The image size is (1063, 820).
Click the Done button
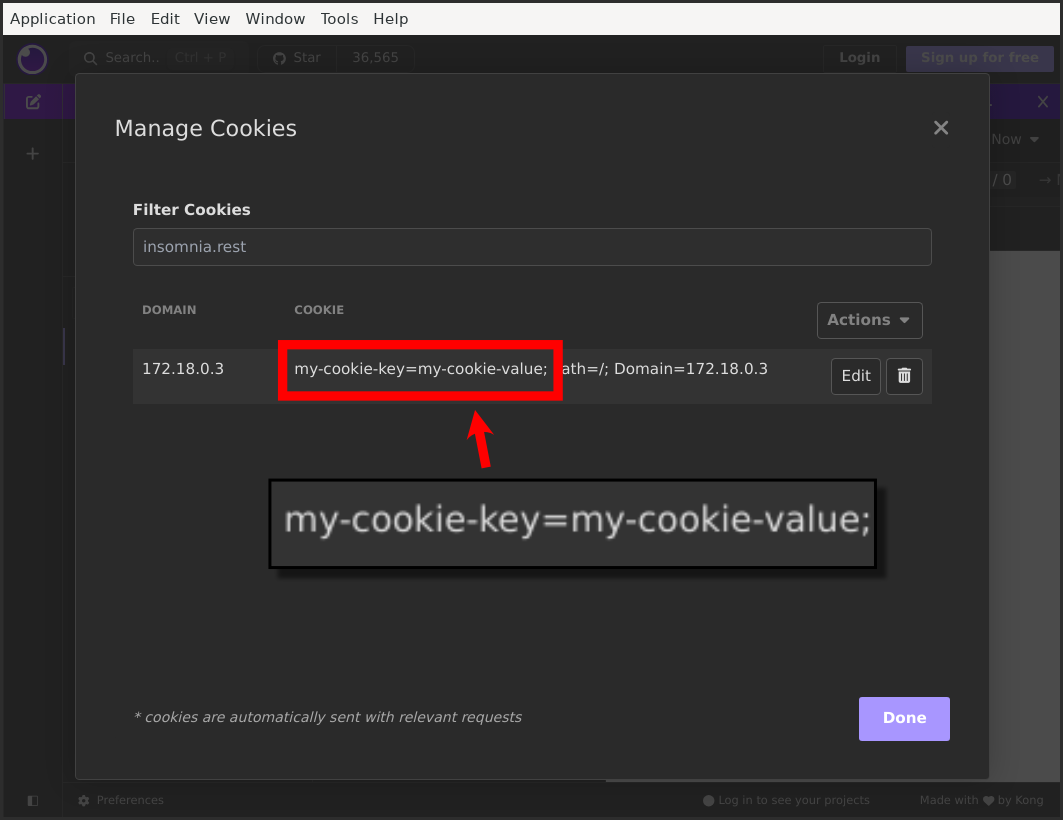tap(904, 718)
